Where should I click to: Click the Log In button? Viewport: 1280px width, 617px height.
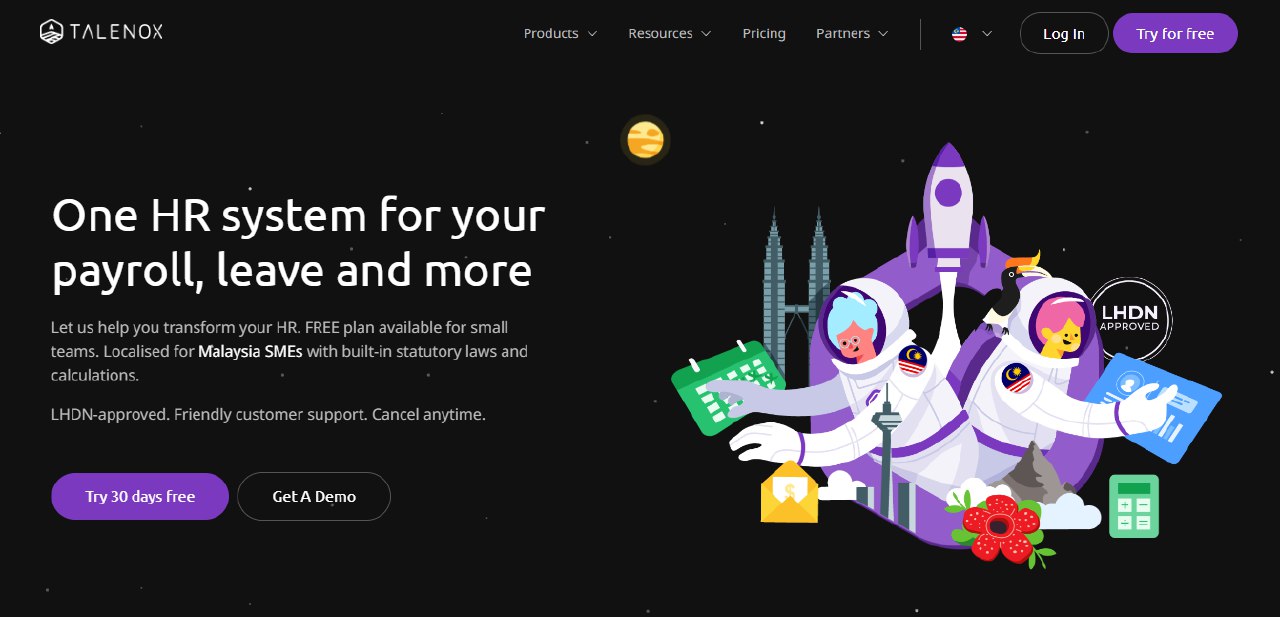1064,33
